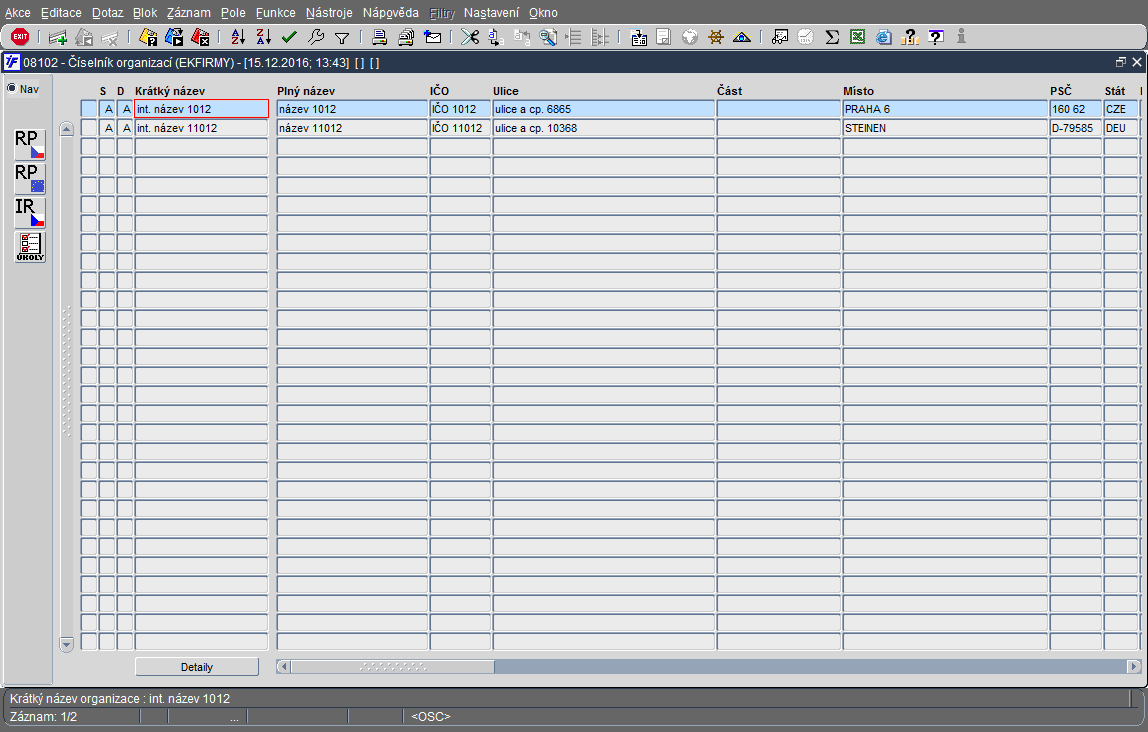Image resolution: width=1148 pixels, height=732 pixels.
Task: Export to Excel via green icon
Action: 857,37
